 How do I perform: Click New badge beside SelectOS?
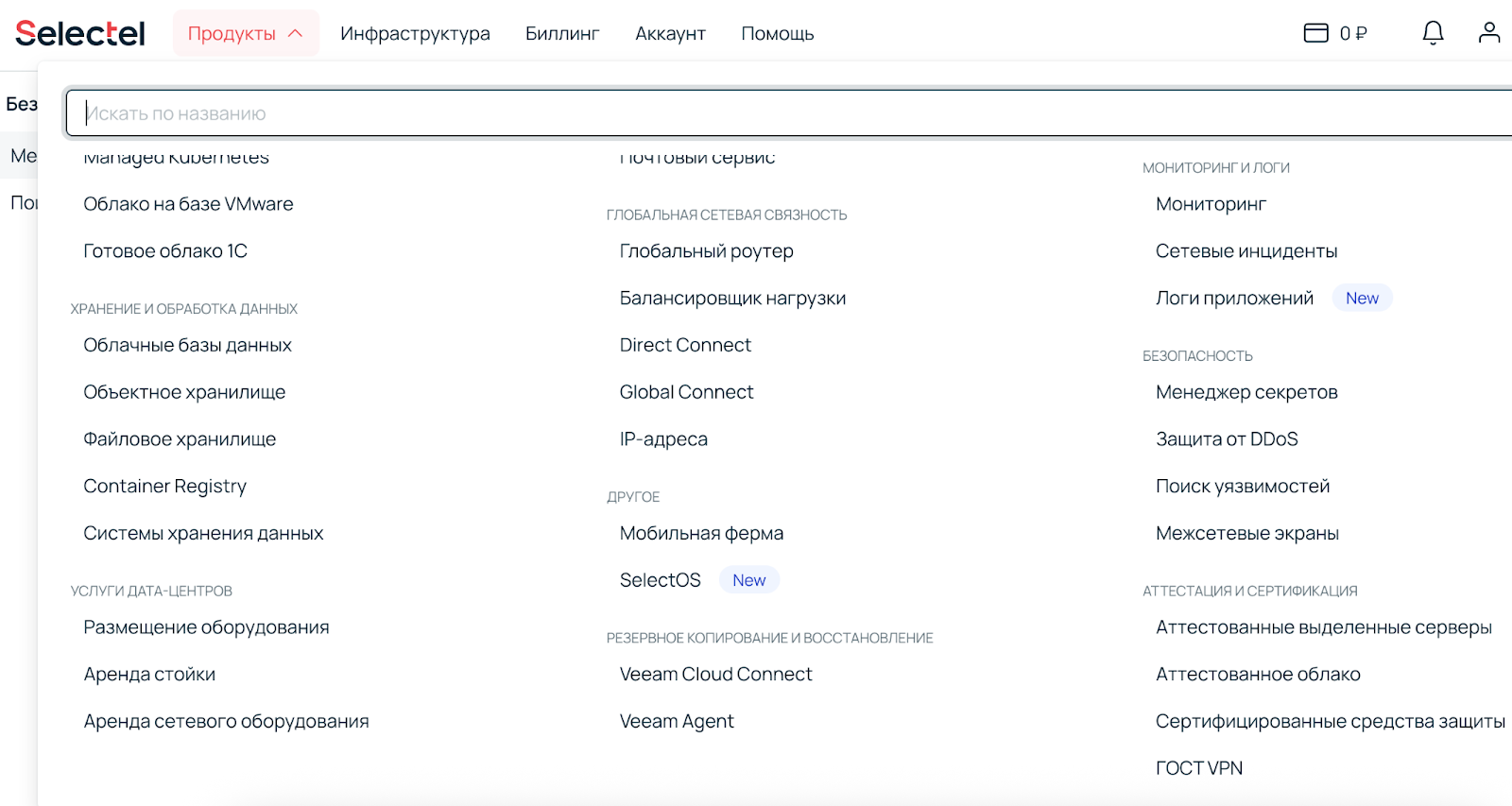coord(749,580)
